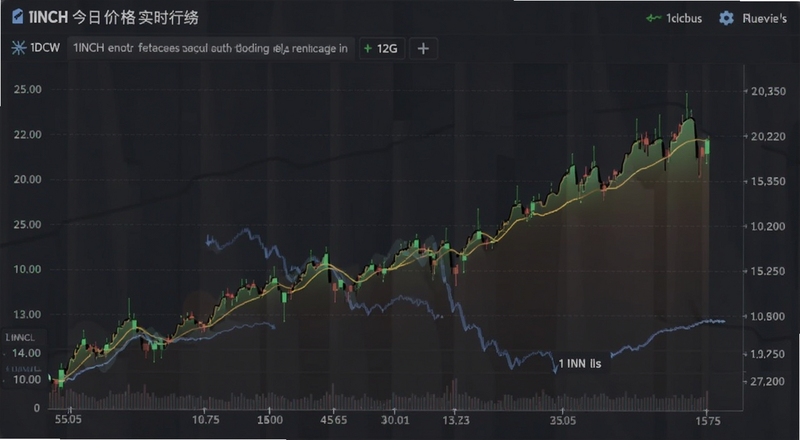Select the 10.75 time axis marker
The width and height of the screenshot is (800, 440).
[206, 420]
